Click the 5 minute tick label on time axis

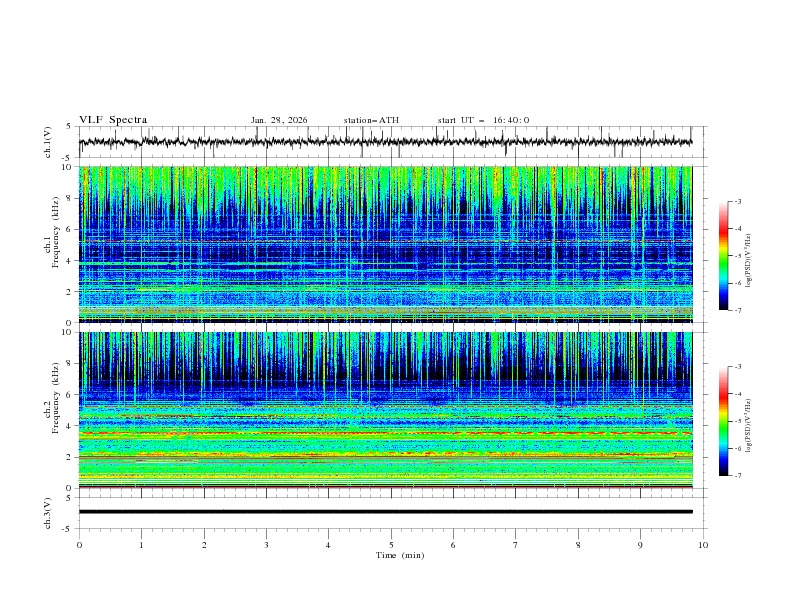pos(391,545)
